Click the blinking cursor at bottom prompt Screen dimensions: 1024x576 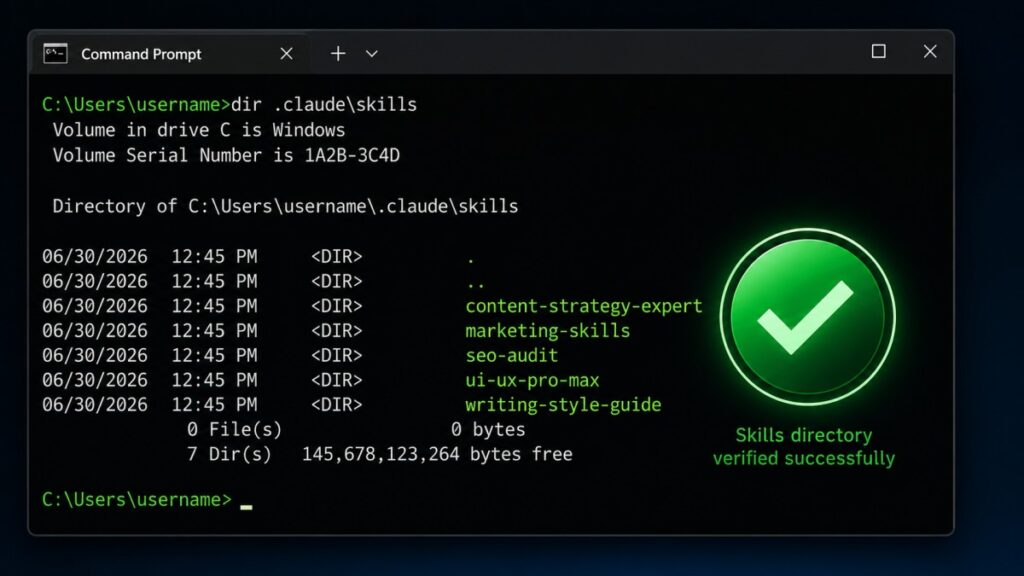[x=246, y=506]
